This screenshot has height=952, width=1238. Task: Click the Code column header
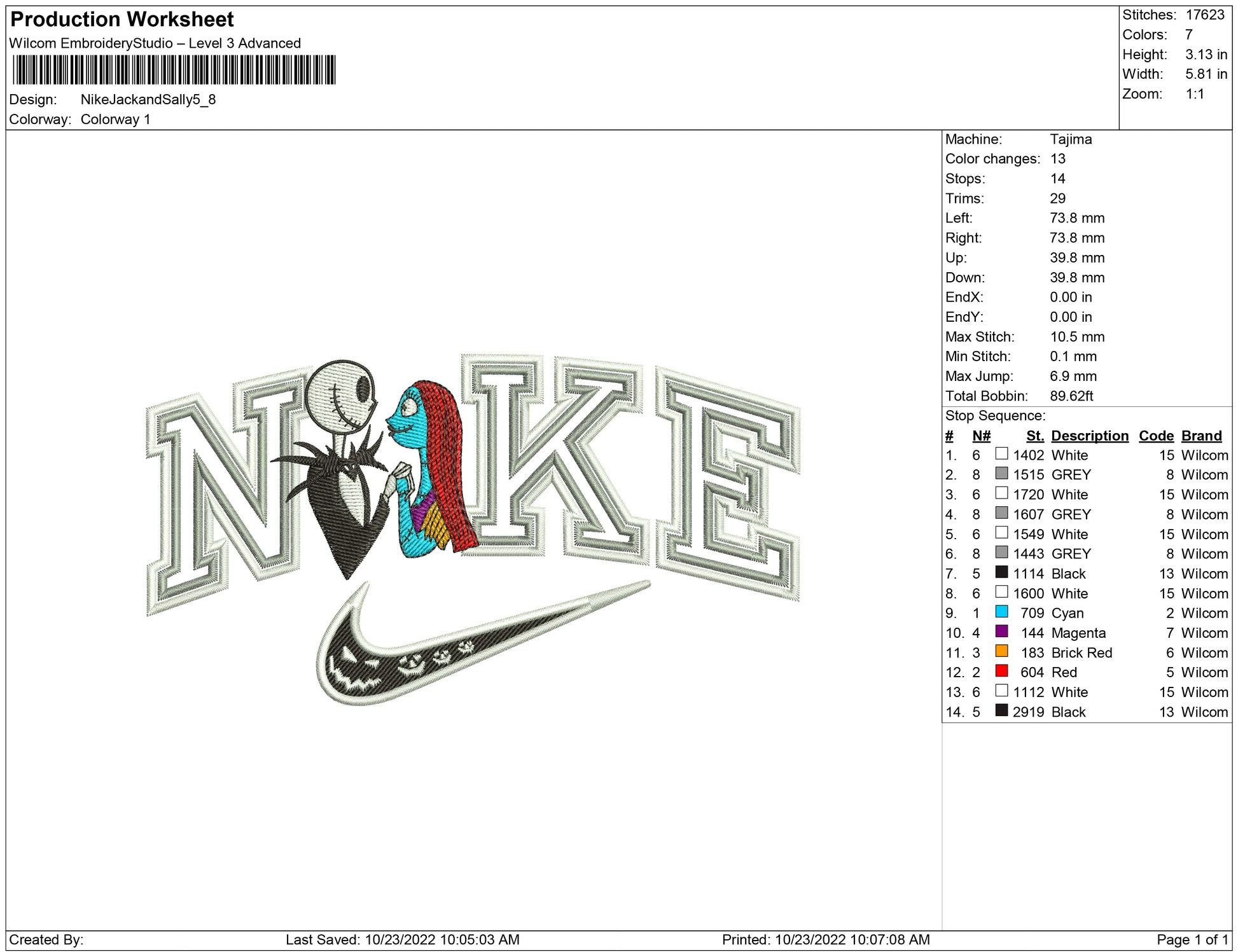coord(1155,436)
